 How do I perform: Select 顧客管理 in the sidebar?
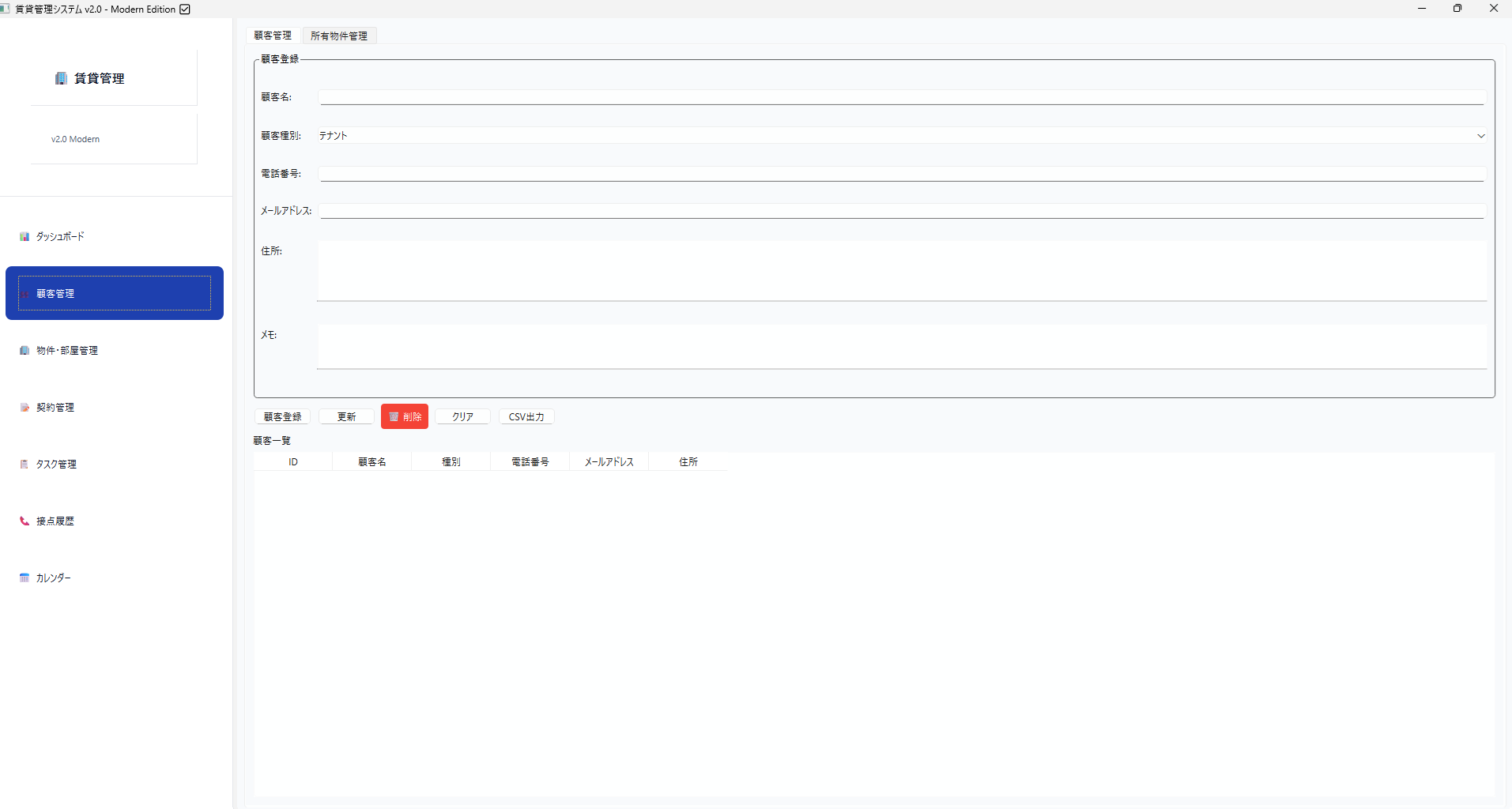coord(114,293)
